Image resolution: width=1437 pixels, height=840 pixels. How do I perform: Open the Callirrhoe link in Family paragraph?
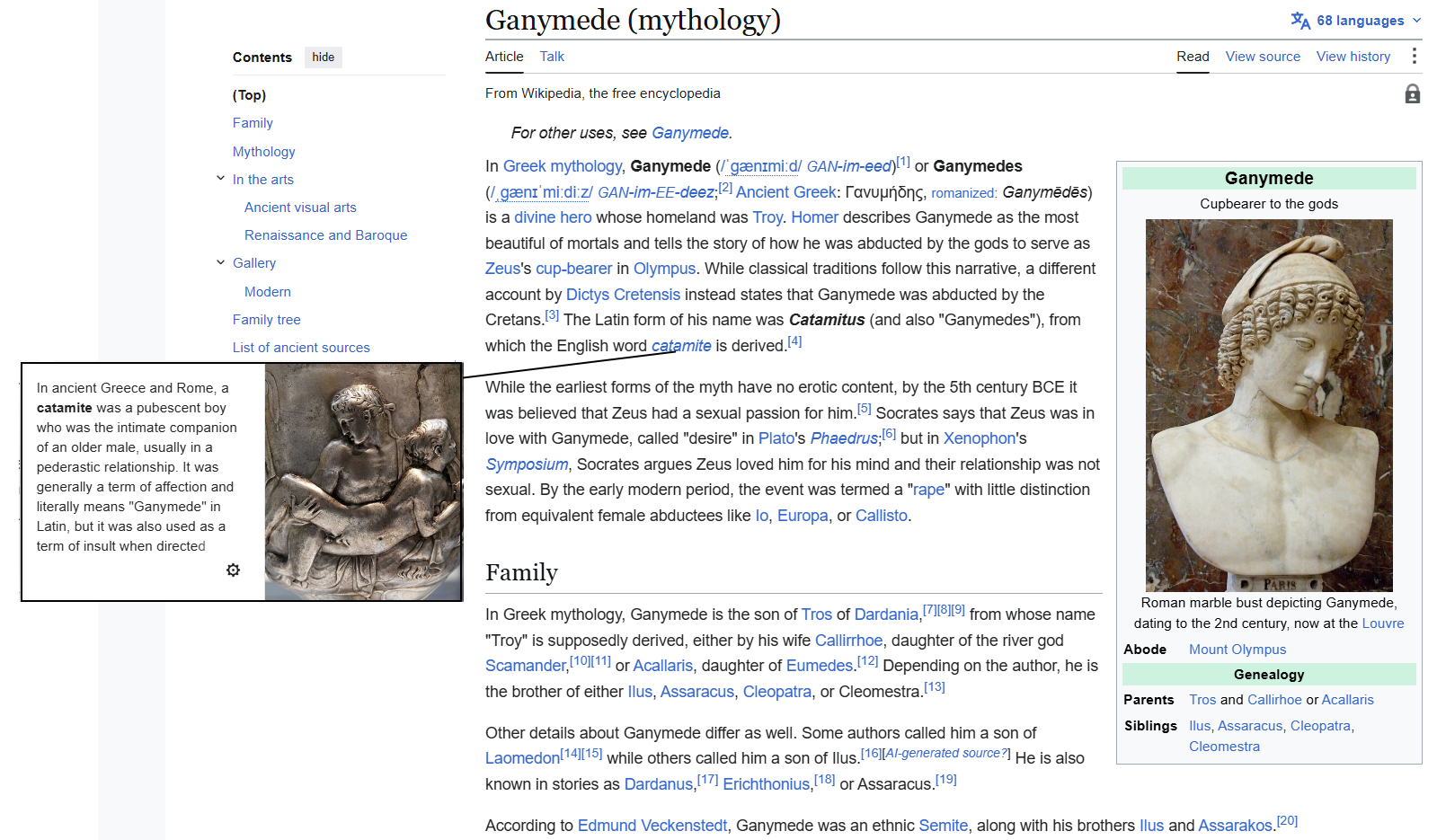tap(848, 641)
